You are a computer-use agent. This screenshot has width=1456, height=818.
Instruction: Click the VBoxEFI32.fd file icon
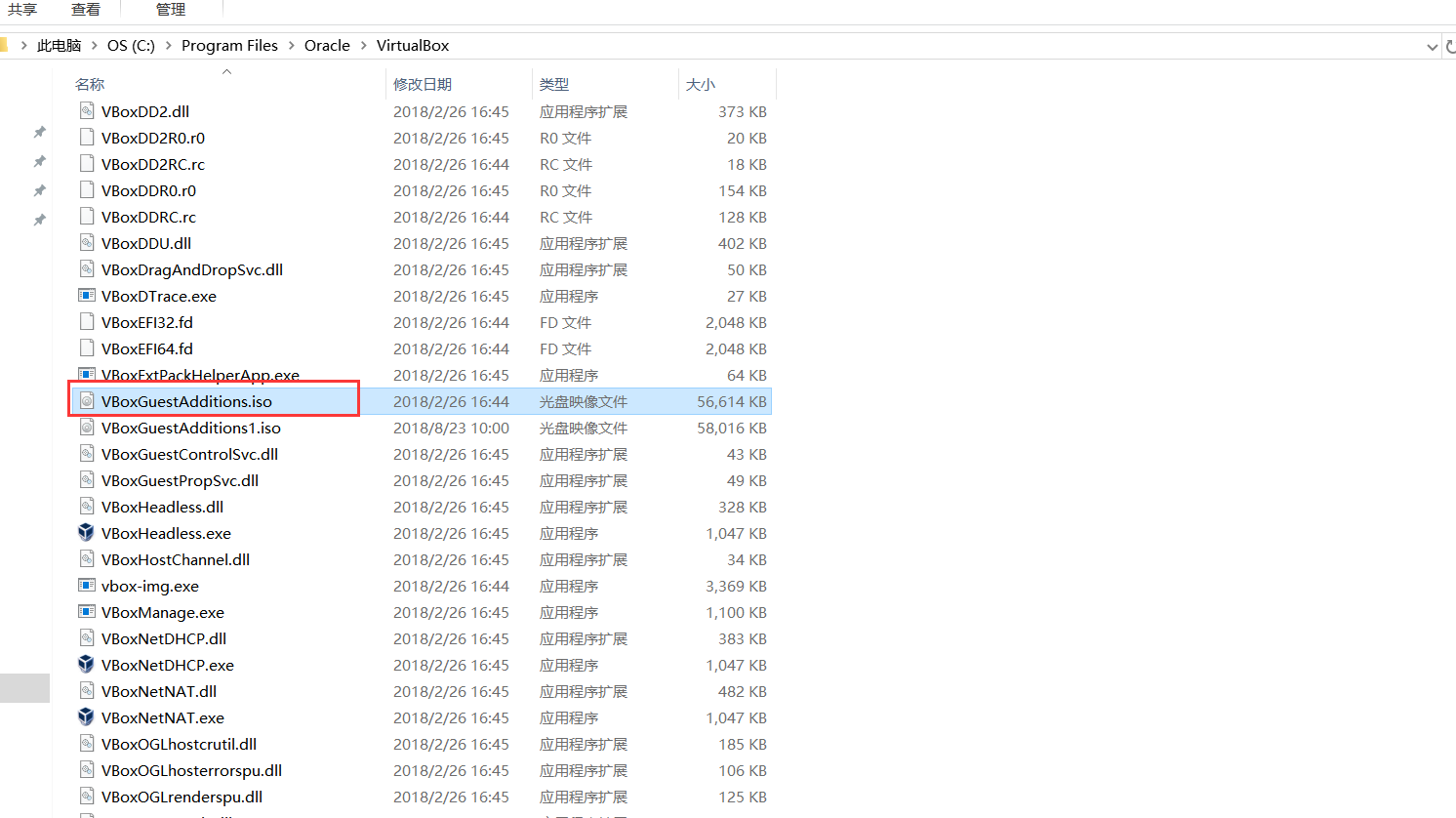pyautogui.click(x=87, y=322)
